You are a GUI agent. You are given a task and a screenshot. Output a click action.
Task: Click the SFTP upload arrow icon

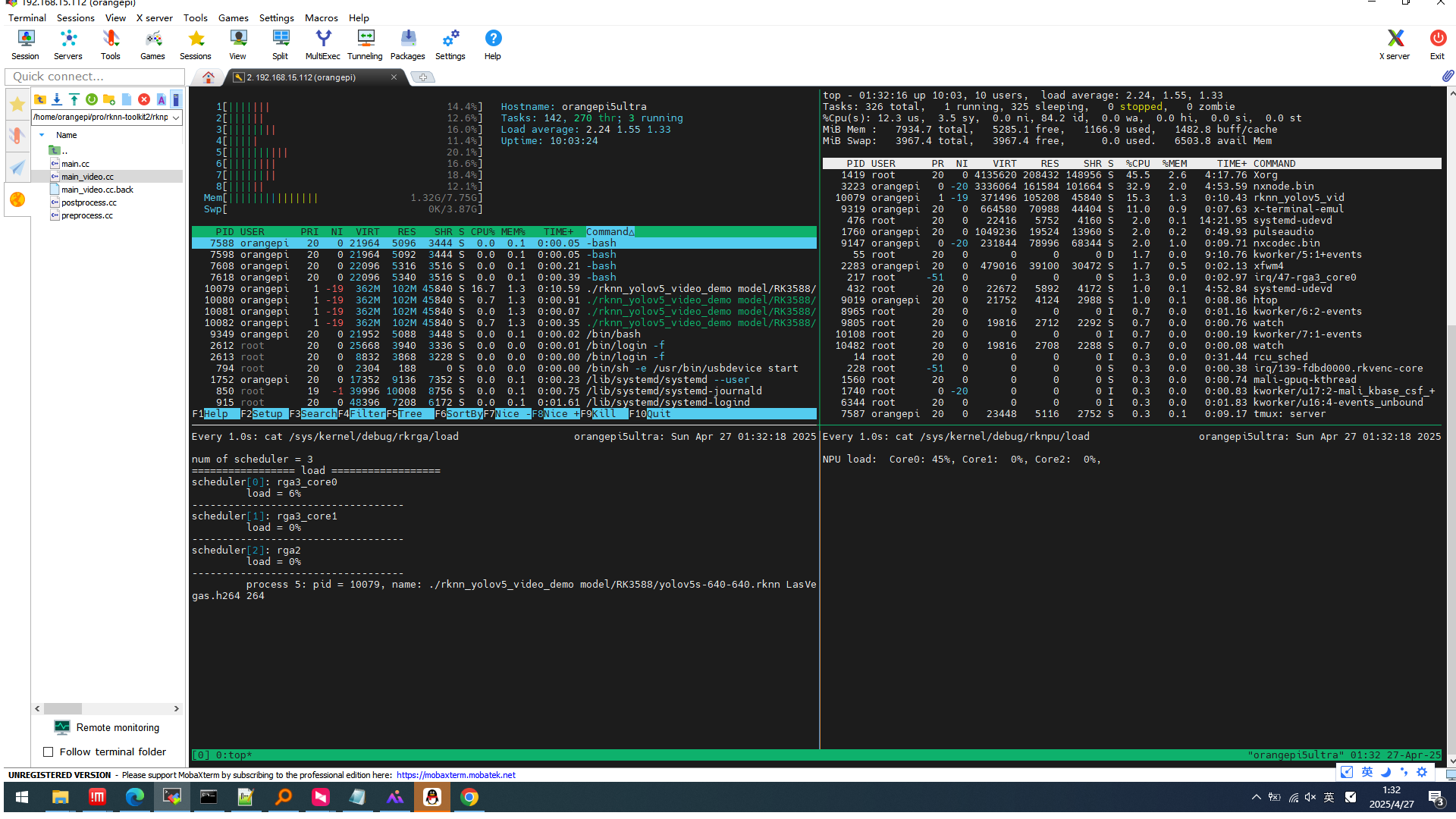[74, 99]
